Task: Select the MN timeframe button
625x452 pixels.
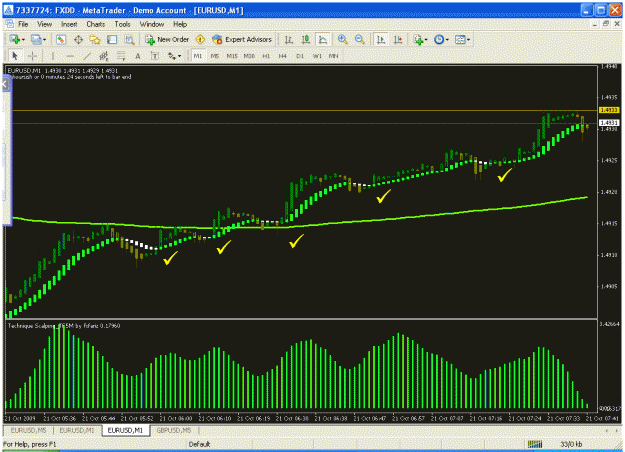Action: [334, 56]
